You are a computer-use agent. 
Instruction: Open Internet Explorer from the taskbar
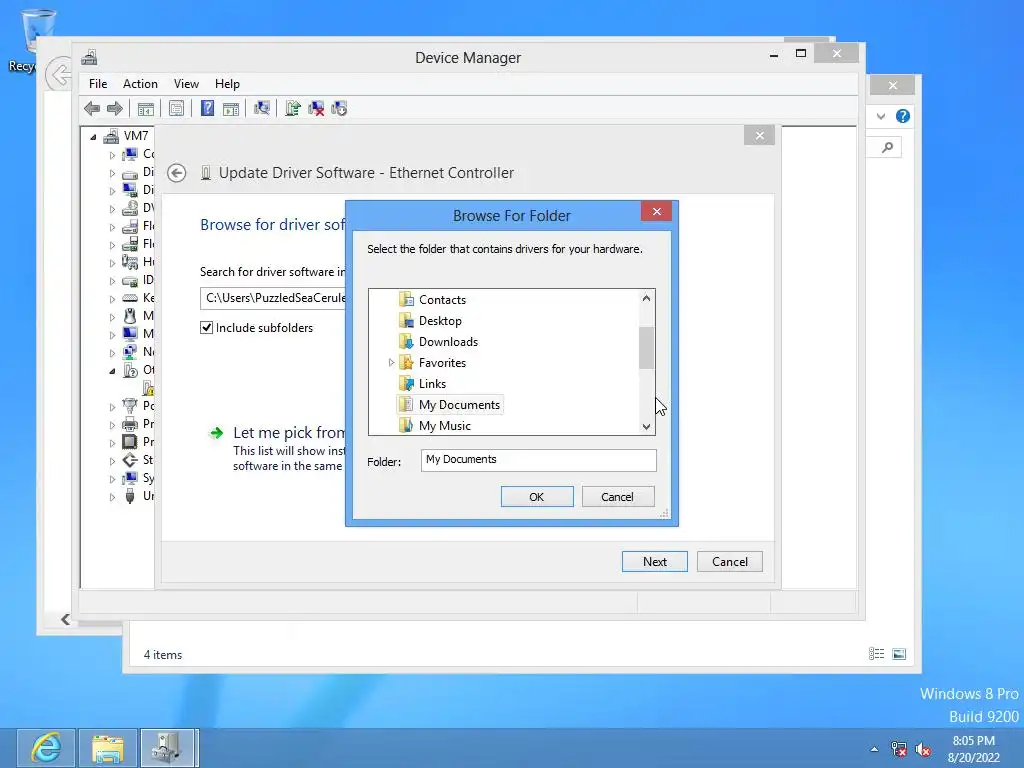pyautogui.click(x=45, y=748)
